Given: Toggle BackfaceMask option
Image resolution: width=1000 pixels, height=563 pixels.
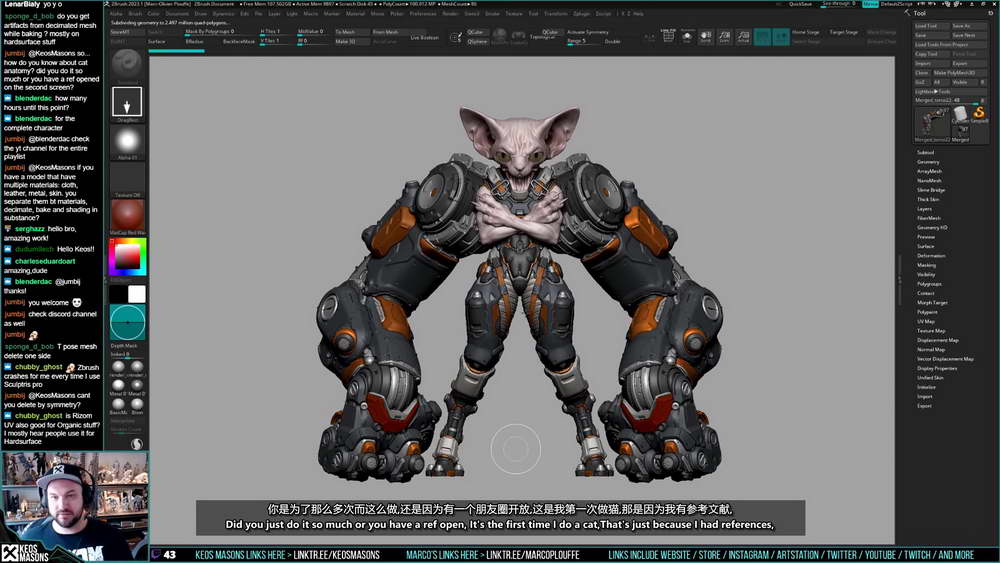Looking at the screenshot, I should tap(239, 41).
